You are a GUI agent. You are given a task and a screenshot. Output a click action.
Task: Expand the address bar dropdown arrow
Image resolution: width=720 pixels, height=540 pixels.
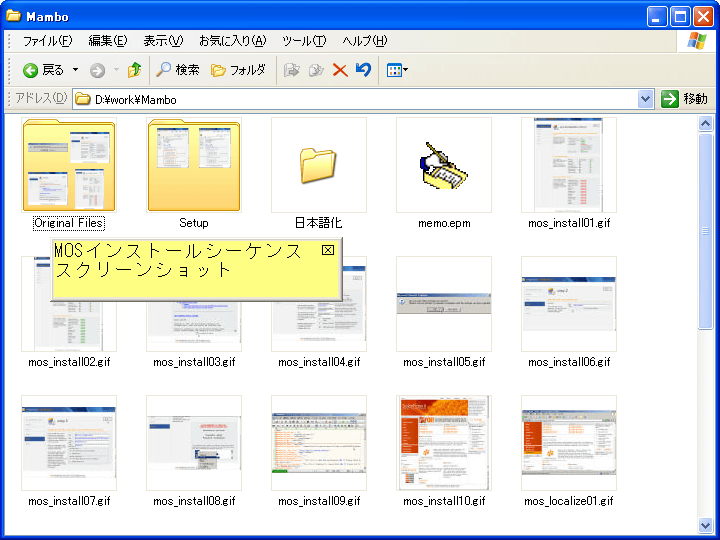pyautogui.click(x=645, y=99)
